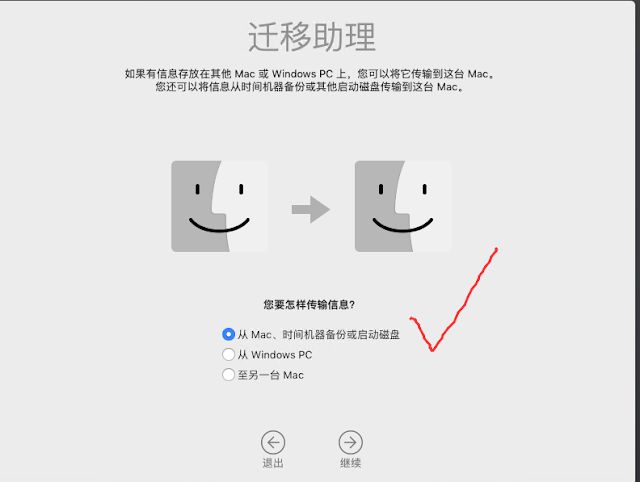The width and height of the screenshot is (640, 482).
Task: Click the 您要怎样传输信息? question heading
Action: point(309,304)
